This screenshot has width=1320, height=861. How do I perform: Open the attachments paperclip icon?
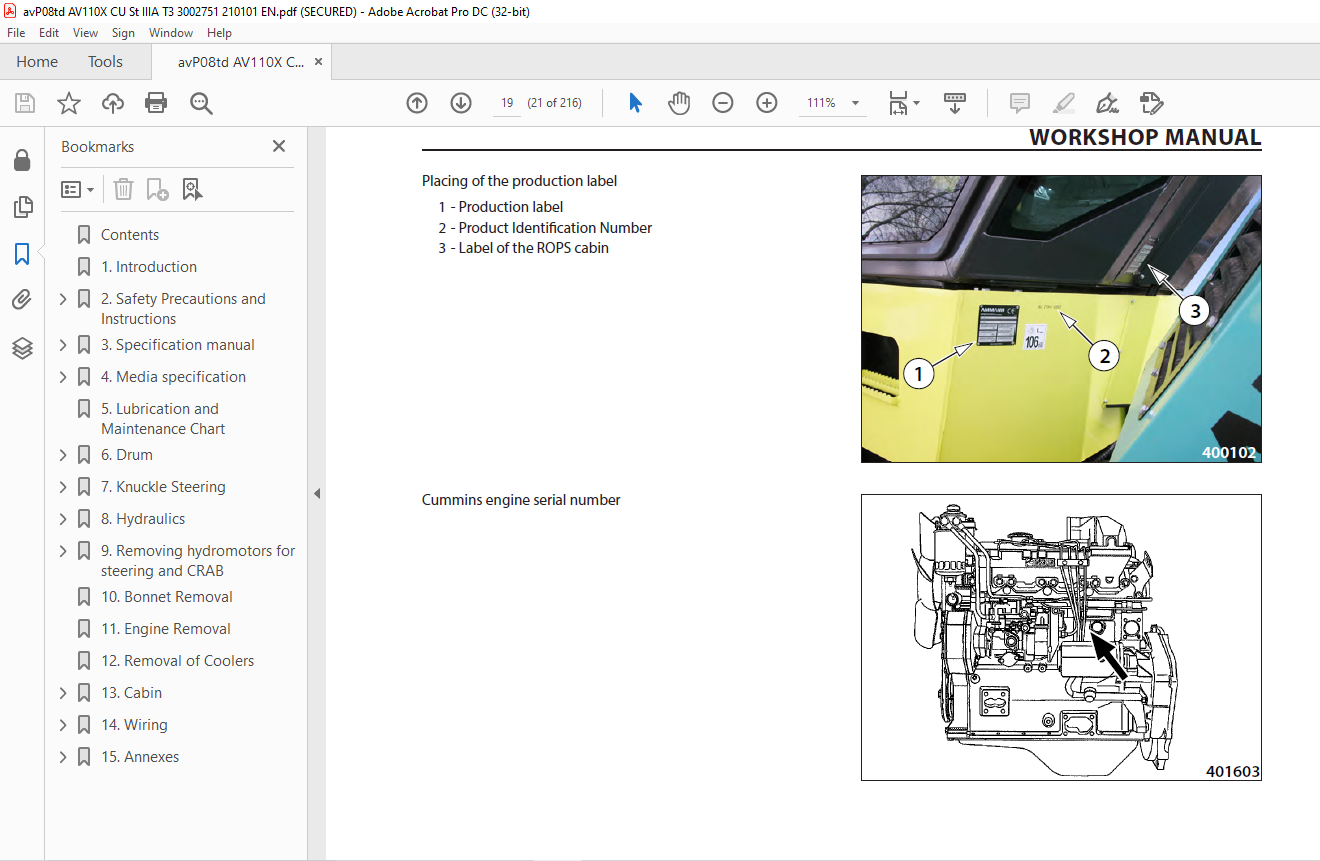click(22, 301)
